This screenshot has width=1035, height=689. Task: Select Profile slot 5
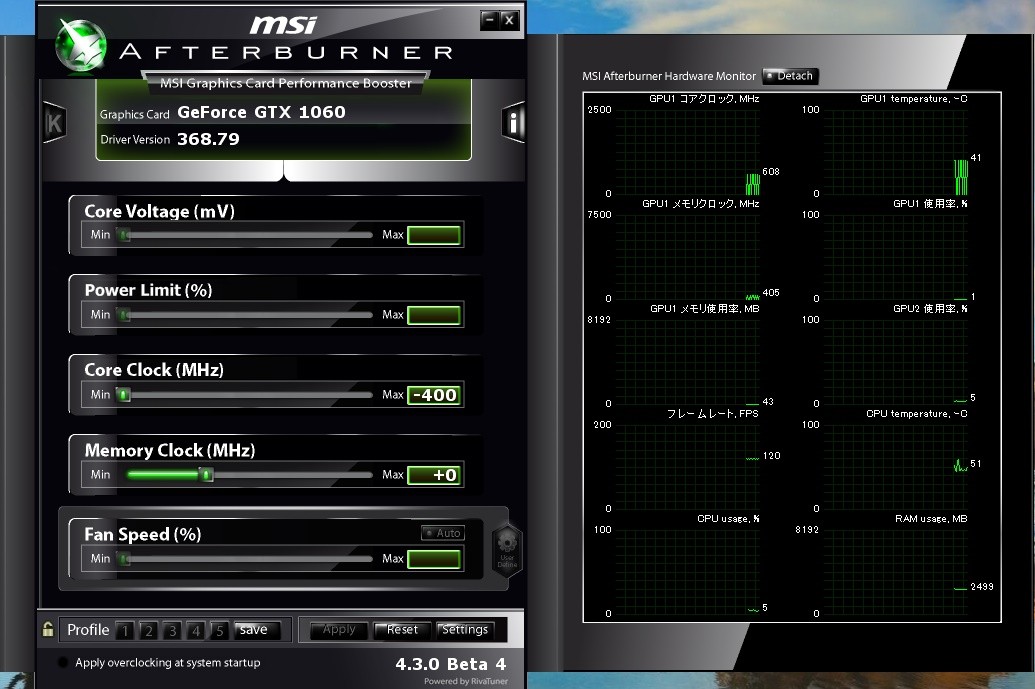[x=219, y=631]
